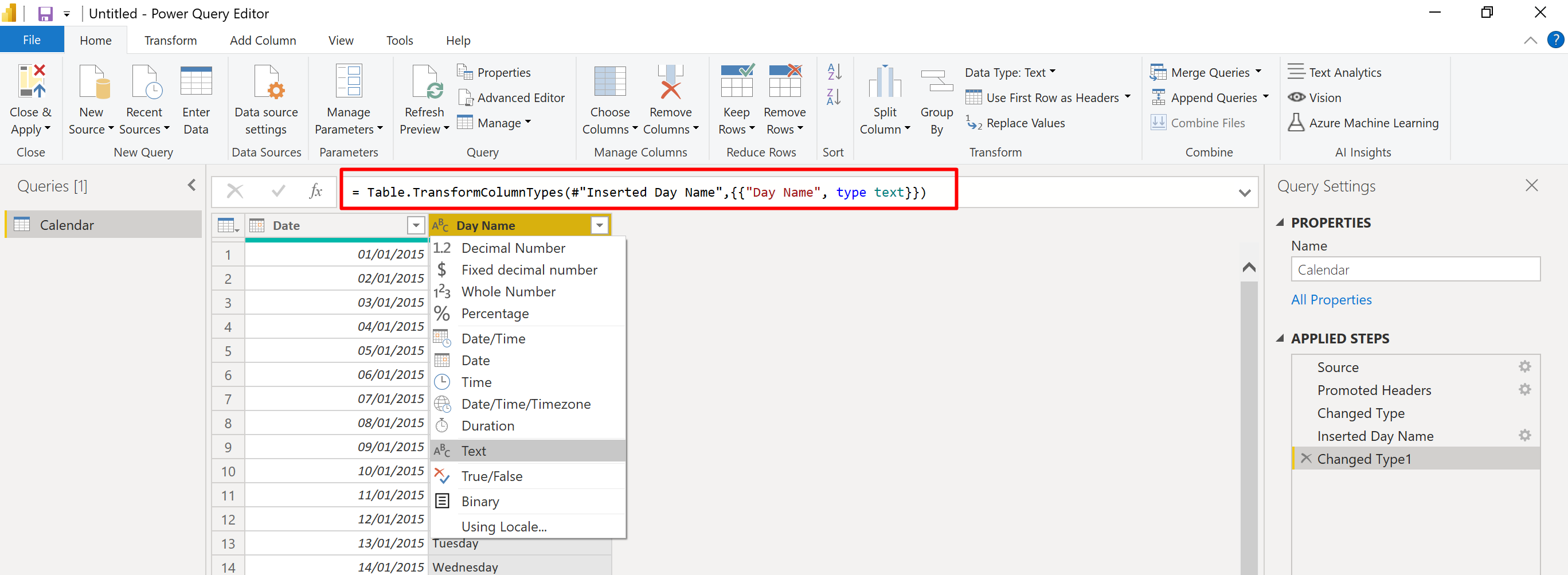Switch to the View tab
1568x575 pixels.
tap(341, 40)
